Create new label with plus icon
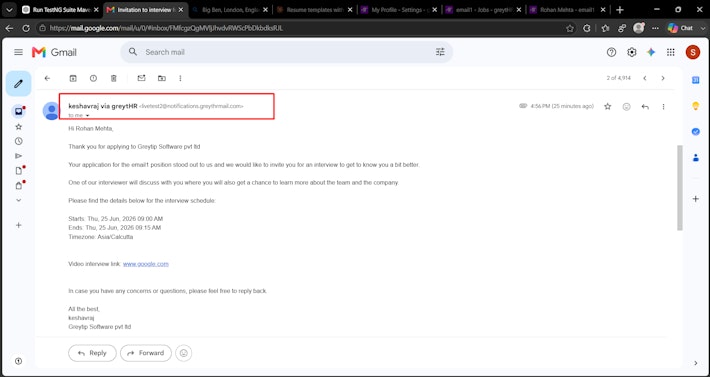 click(x=19, y=225)
